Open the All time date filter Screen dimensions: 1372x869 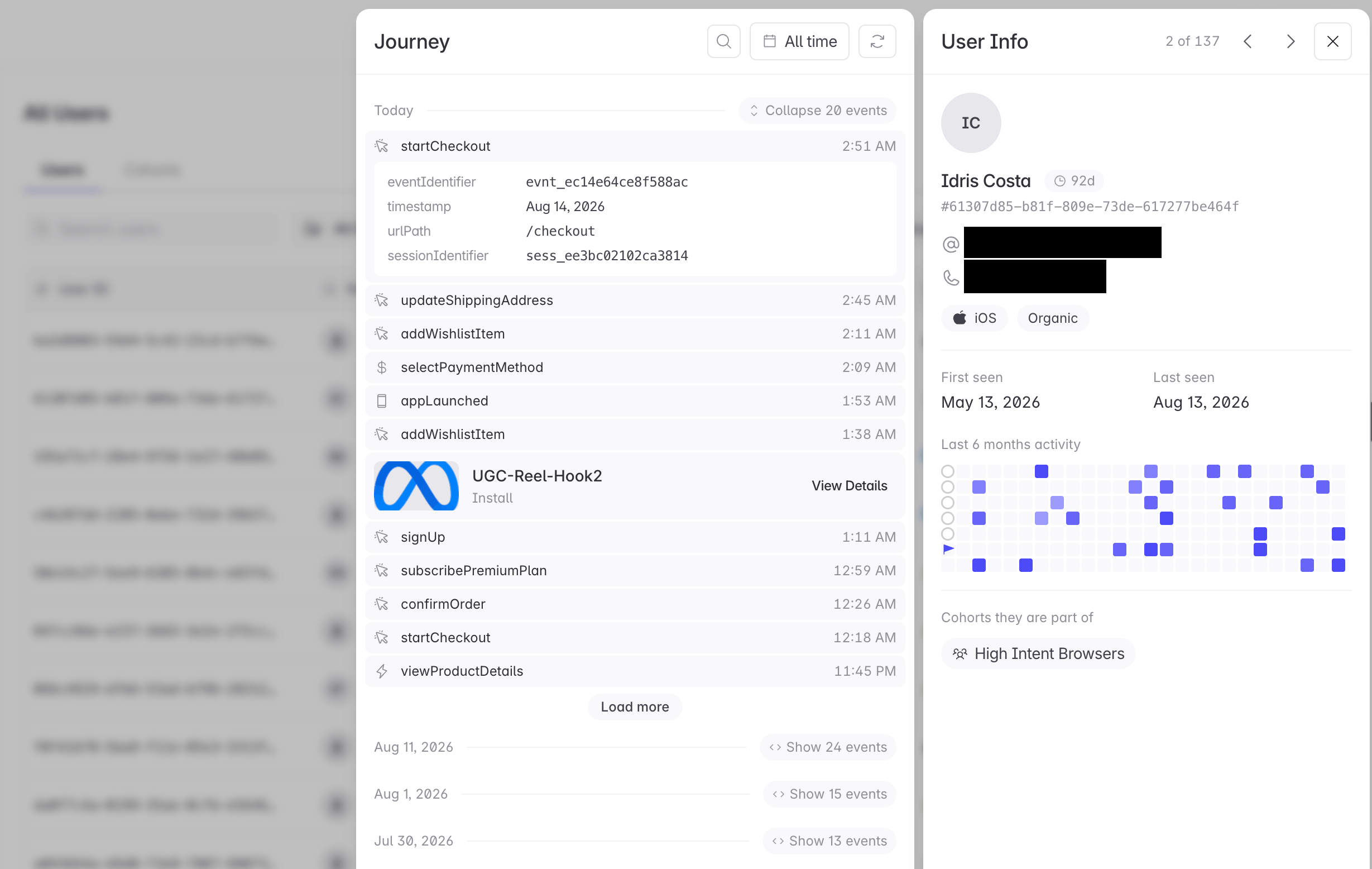pyautogui.click(x=799, y=41)
